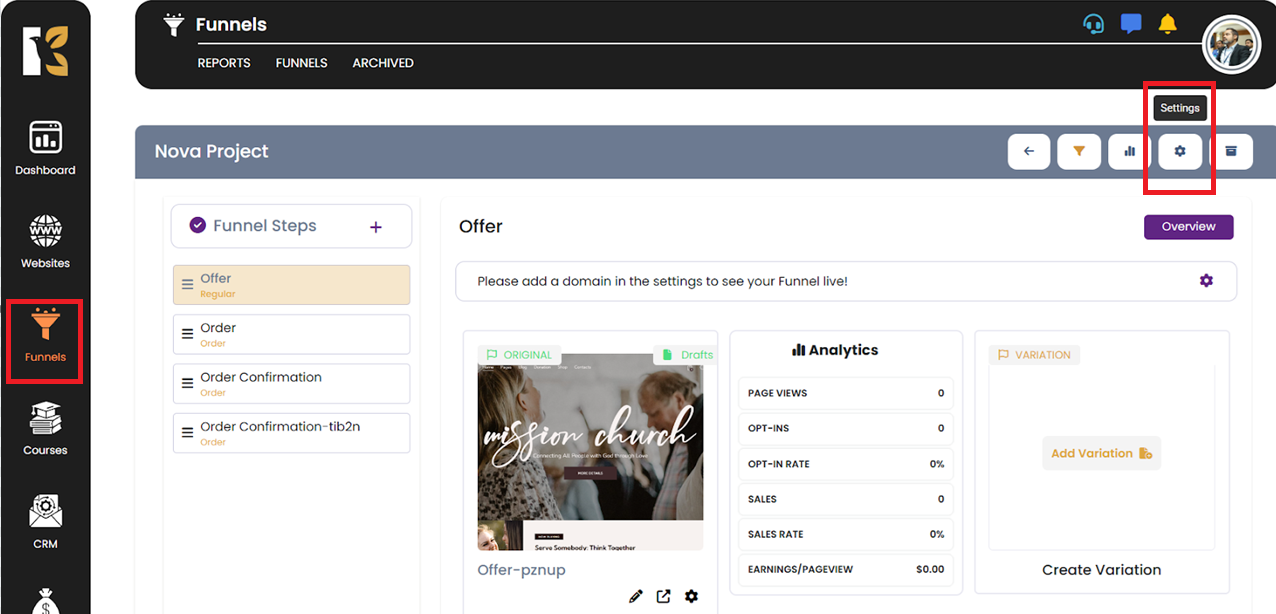1276x614 pixels.
Task: Open the Dashboard from the sidebar
Action: pos(45,148)
